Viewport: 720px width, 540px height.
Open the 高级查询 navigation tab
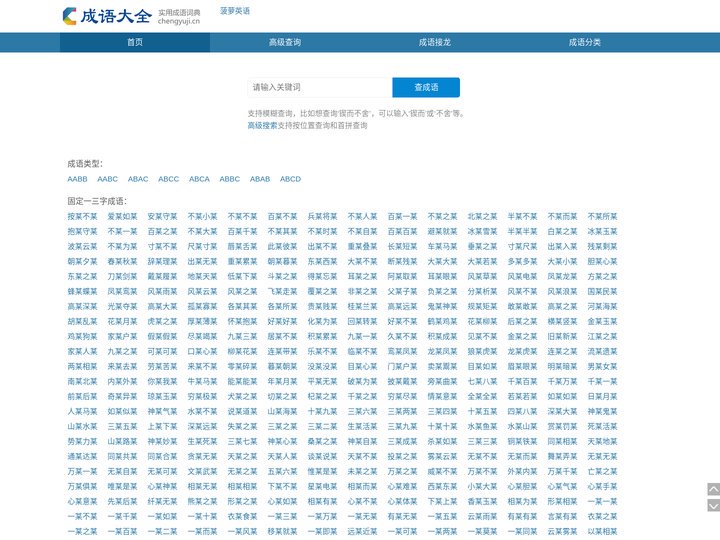[x=285, y=42]
